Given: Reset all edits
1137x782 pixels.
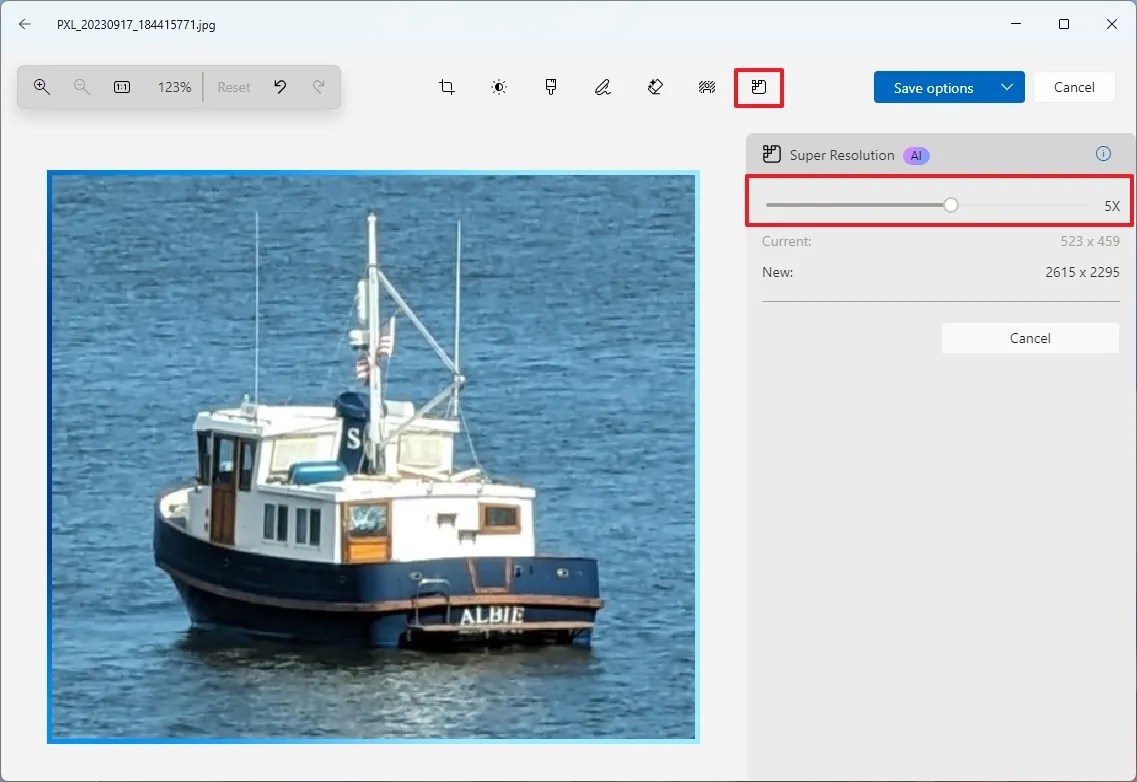Looking at the screenshot, I should (233, 87).
